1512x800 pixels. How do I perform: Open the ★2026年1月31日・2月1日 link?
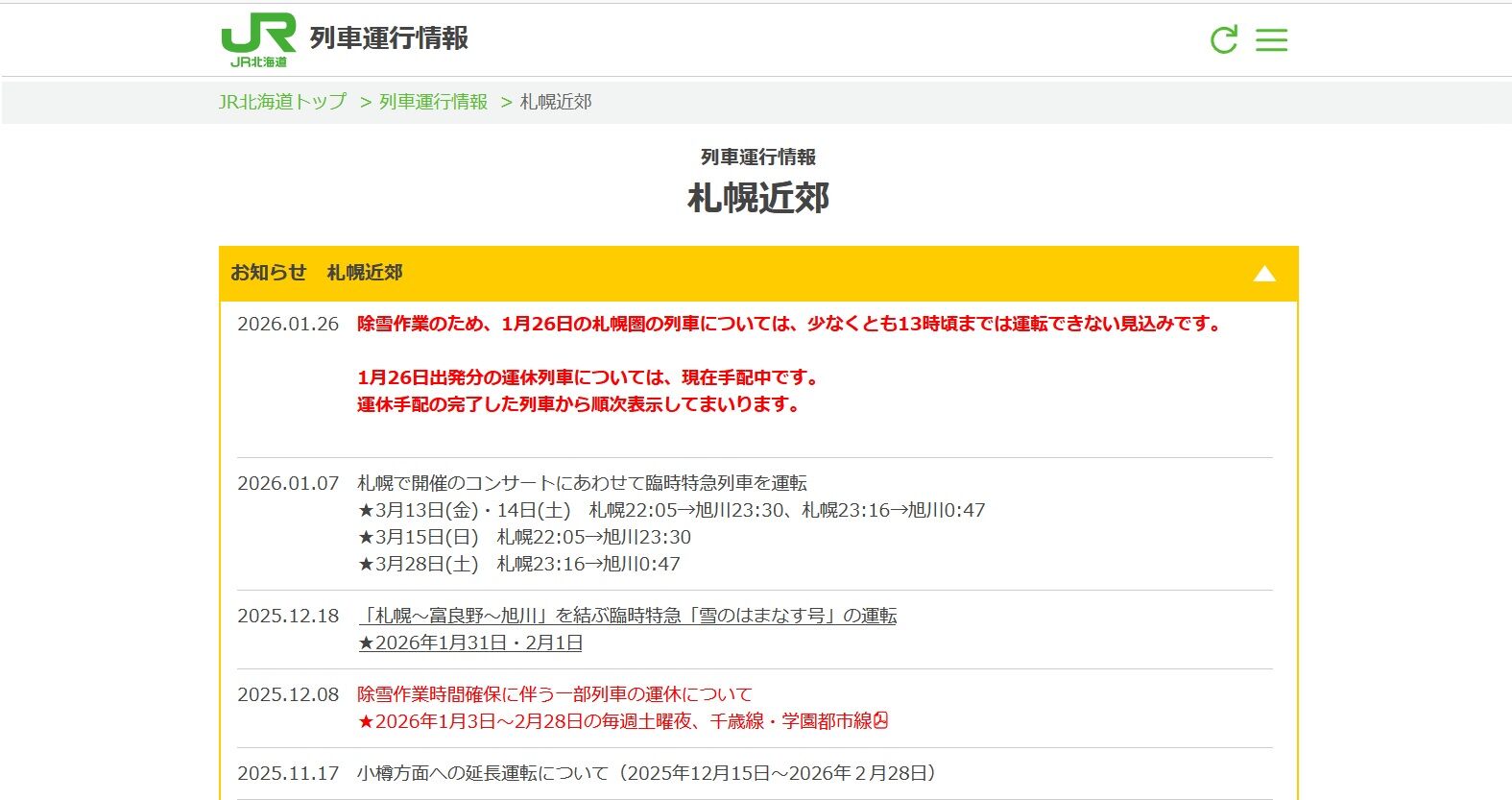pyautogui.click(x=470, y=642)
